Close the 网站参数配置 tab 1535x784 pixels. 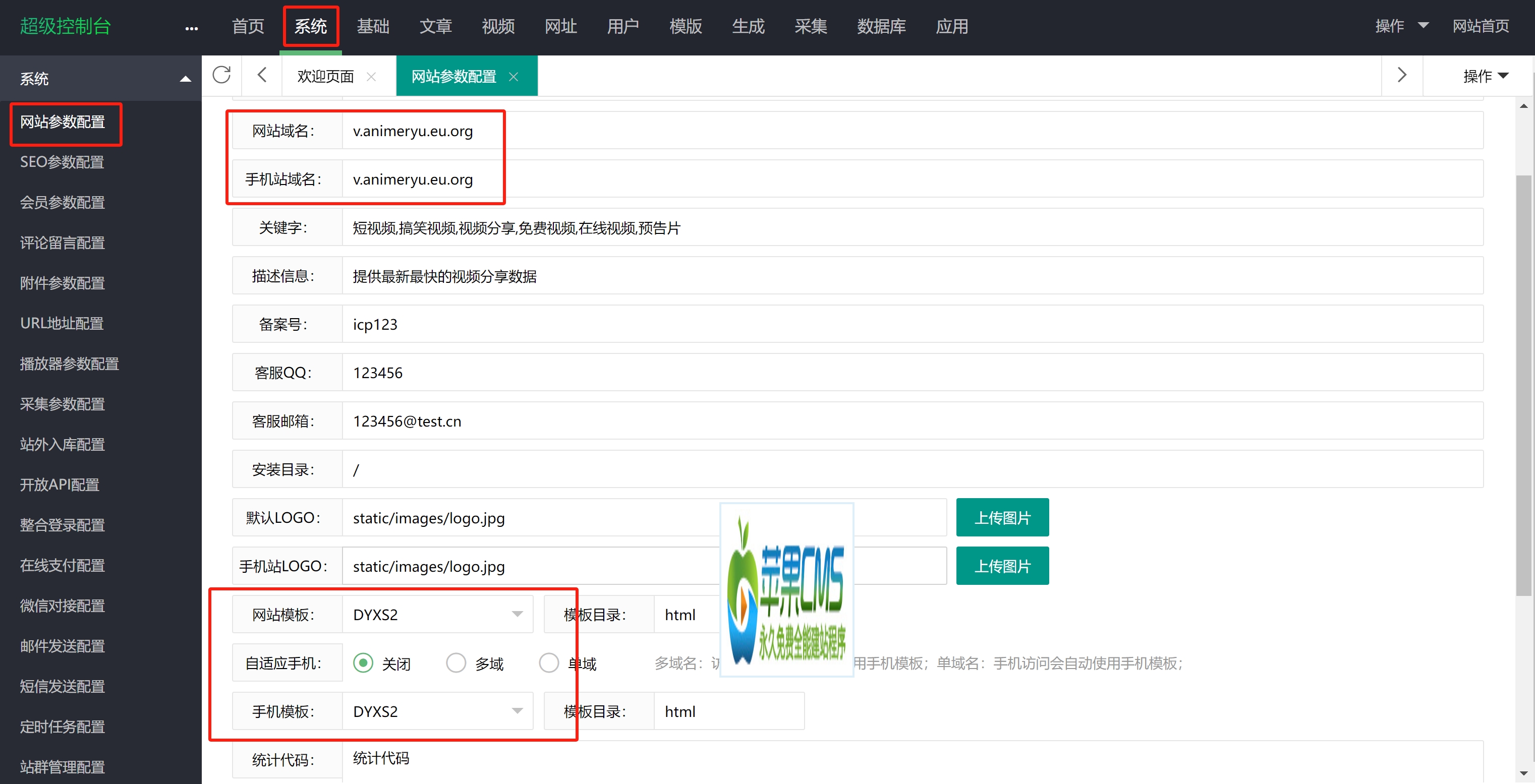tap(514, 77)
